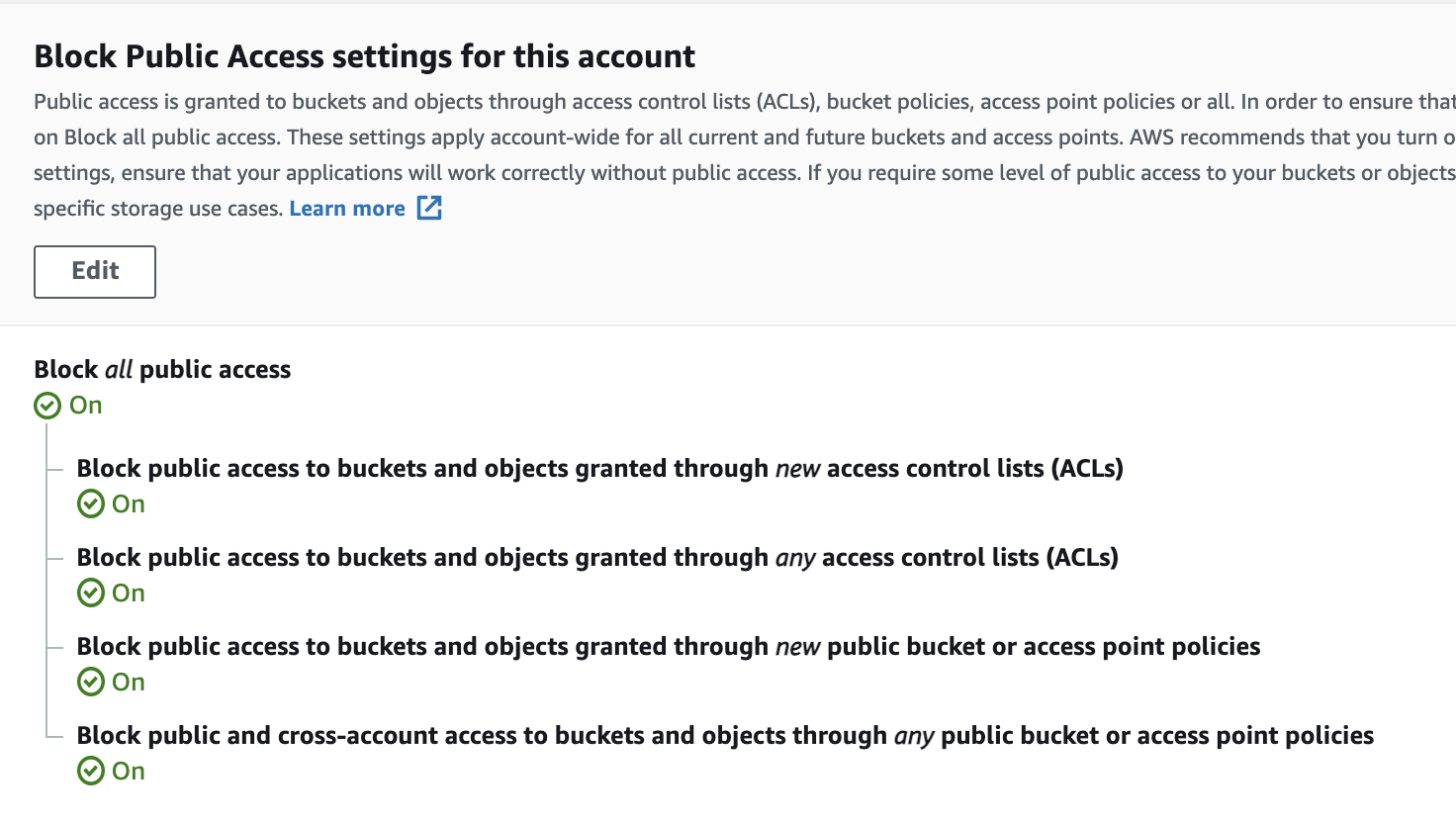Screen dimensions: 1456x823
Task: Open the external link icon next to Learn more
Action: [429, 208]
